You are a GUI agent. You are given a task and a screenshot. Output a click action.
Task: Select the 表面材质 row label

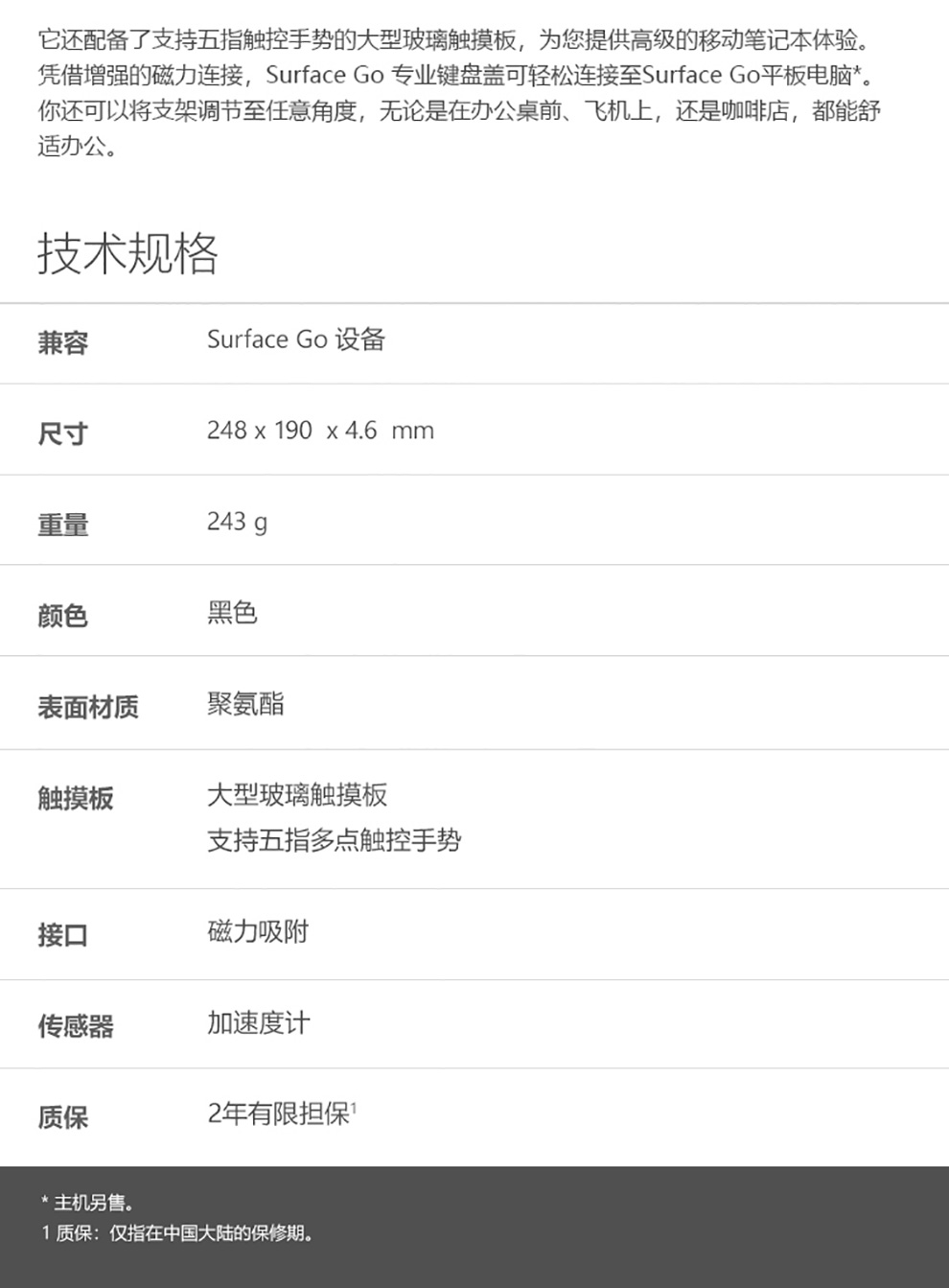click(88, 707)
